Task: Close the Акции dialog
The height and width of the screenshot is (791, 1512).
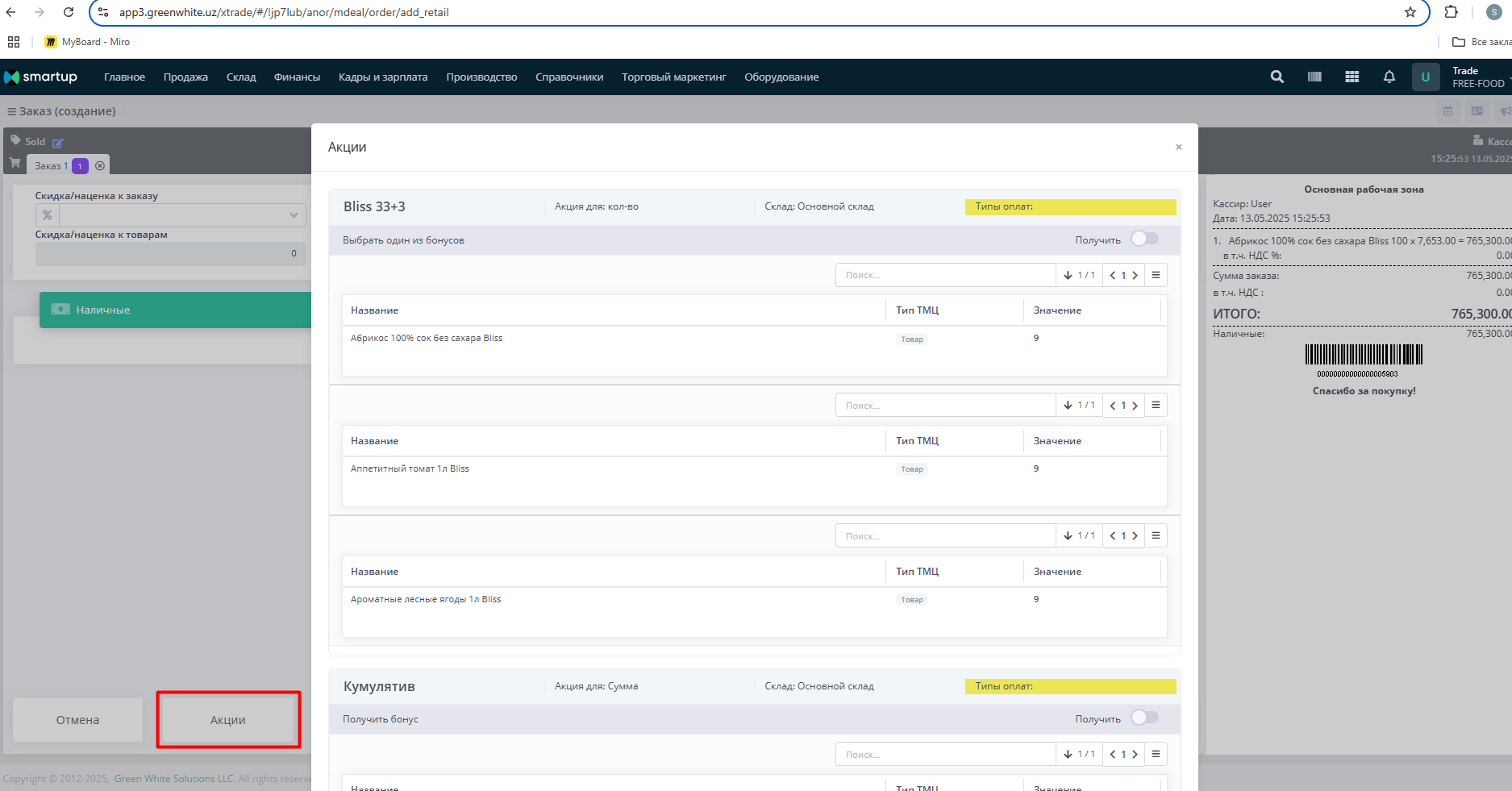Action: click(x=1178, y=147)
